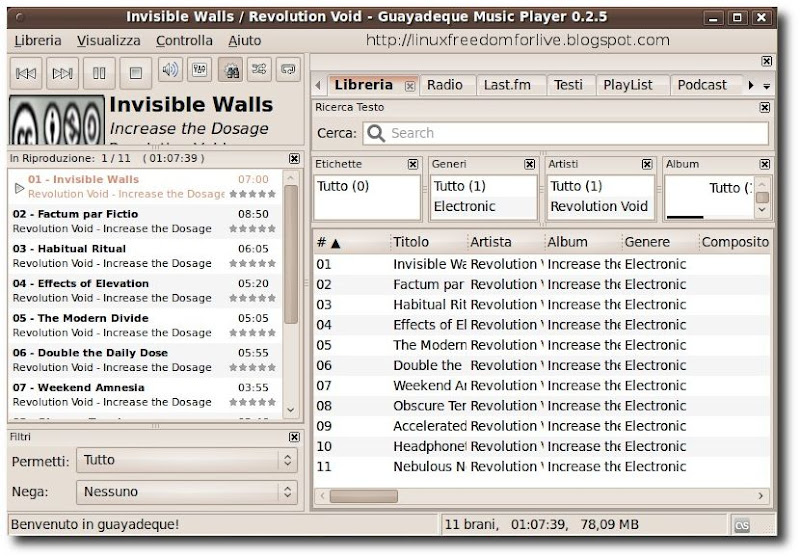
Task: Open the Visualizza menu
Action: [x=108, y=41]
